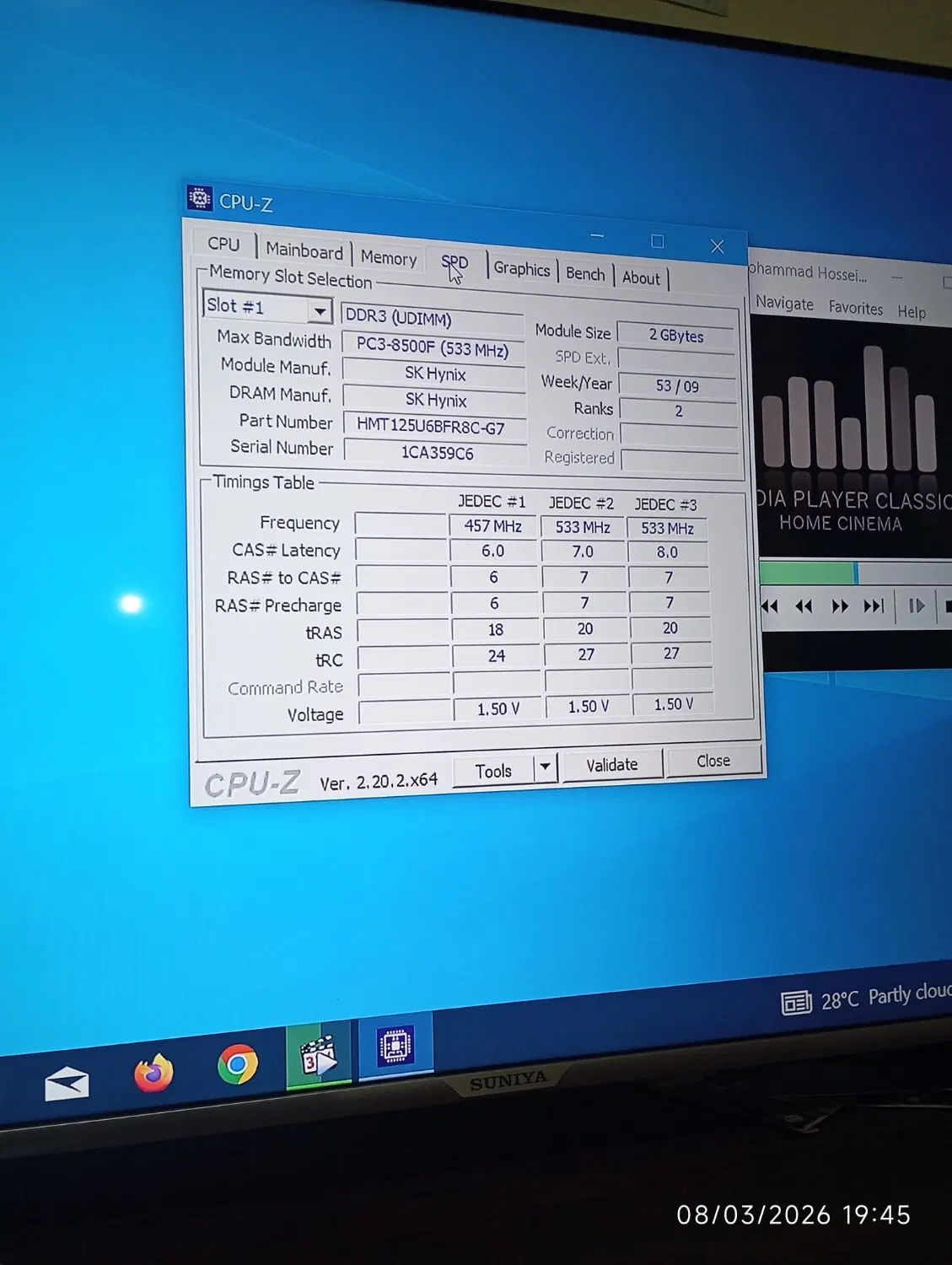Click the DDR3 (UDIMM) memory type field
The image size is (952, 1265).
tap(432, 320)
